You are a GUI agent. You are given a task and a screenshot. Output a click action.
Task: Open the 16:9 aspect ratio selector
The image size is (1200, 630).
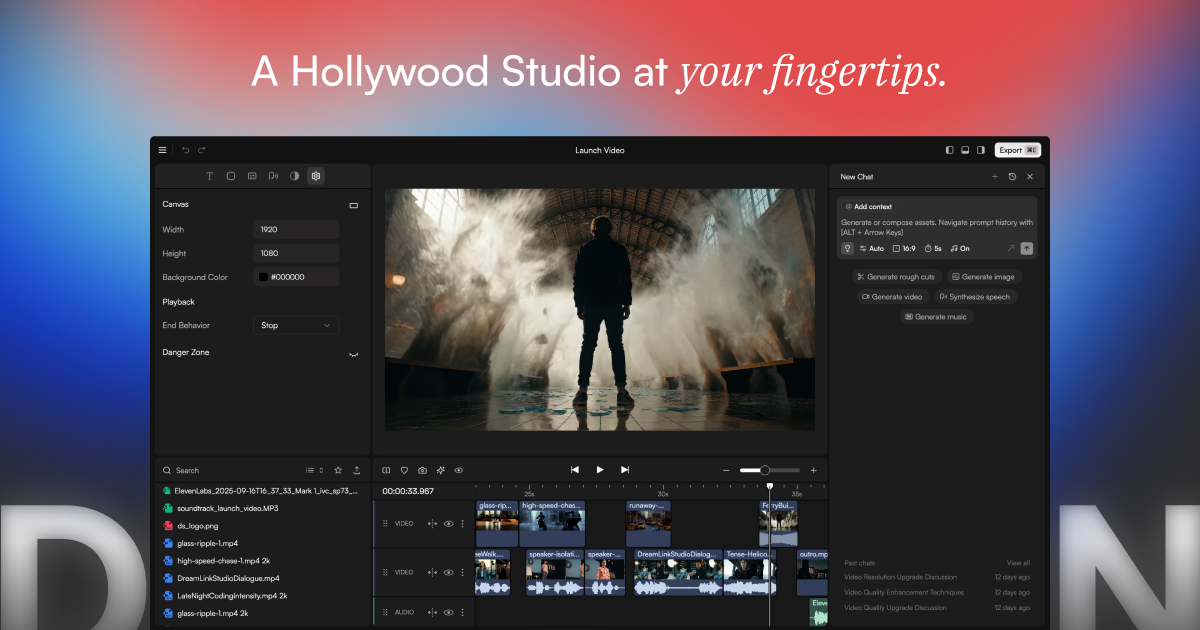[904, 248]
